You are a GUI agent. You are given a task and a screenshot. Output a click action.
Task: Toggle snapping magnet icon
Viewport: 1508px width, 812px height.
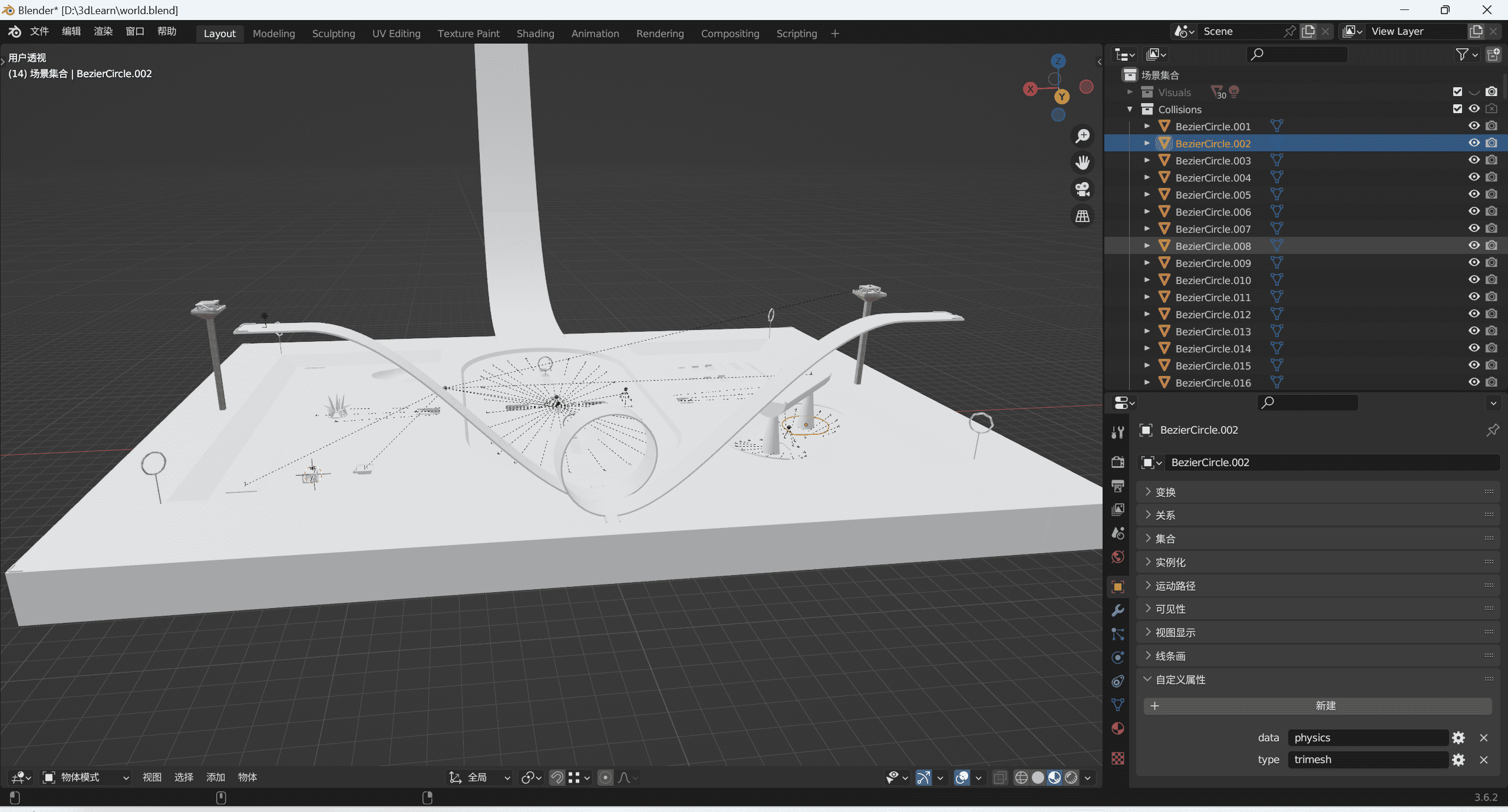click(x=557, y=778)
